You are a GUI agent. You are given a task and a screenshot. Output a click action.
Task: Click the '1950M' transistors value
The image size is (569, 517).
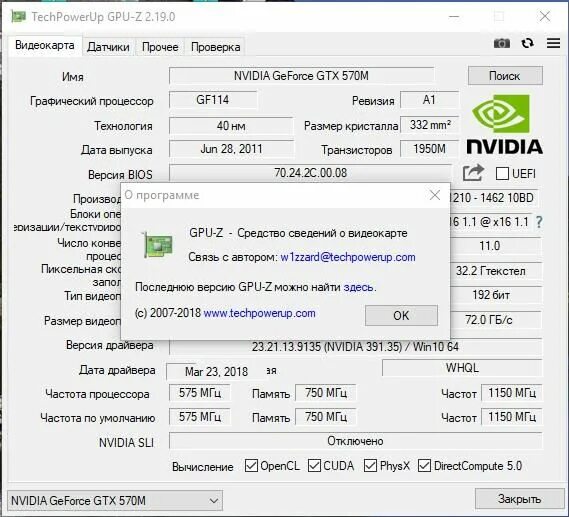click(429, 148)
